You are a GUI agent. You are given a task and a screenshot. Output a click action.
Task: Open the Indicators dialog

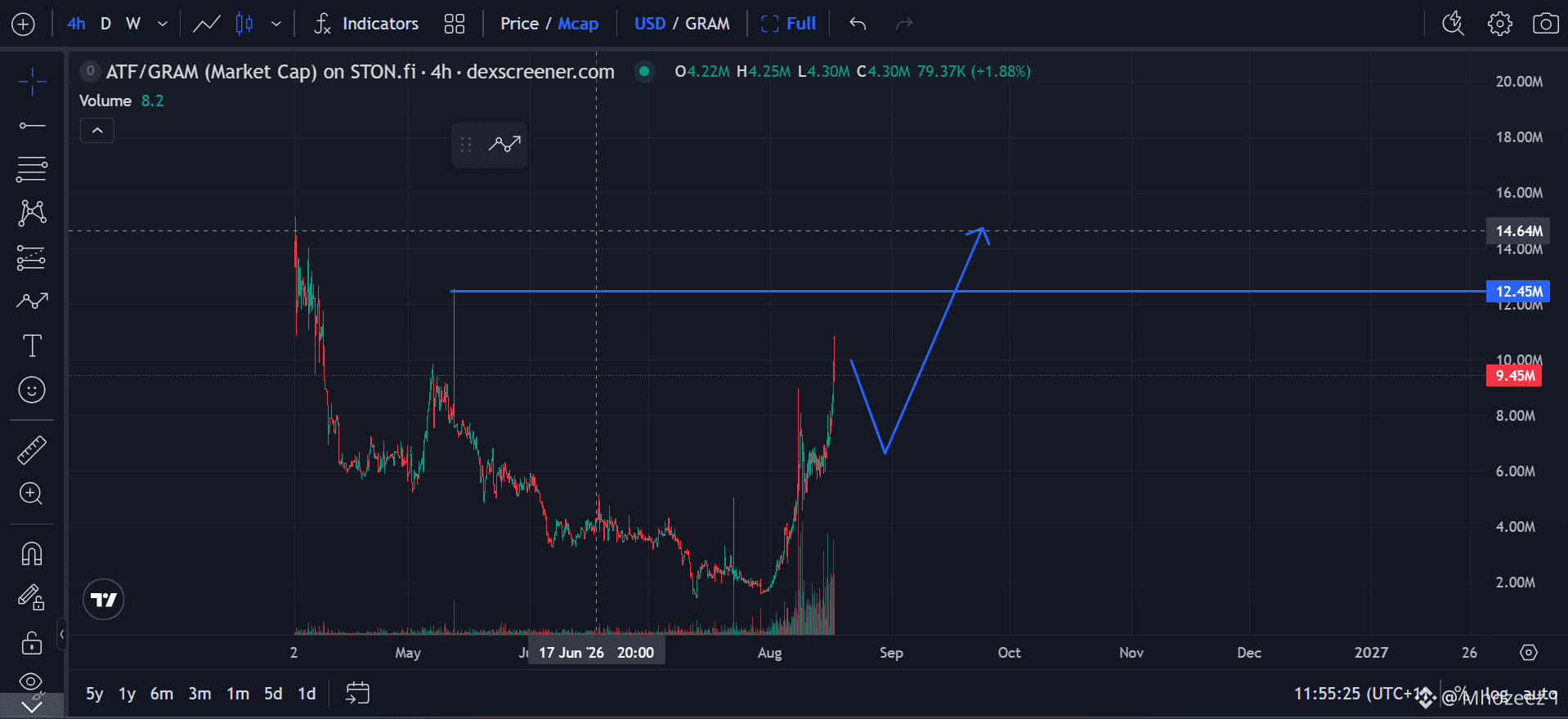366,24
